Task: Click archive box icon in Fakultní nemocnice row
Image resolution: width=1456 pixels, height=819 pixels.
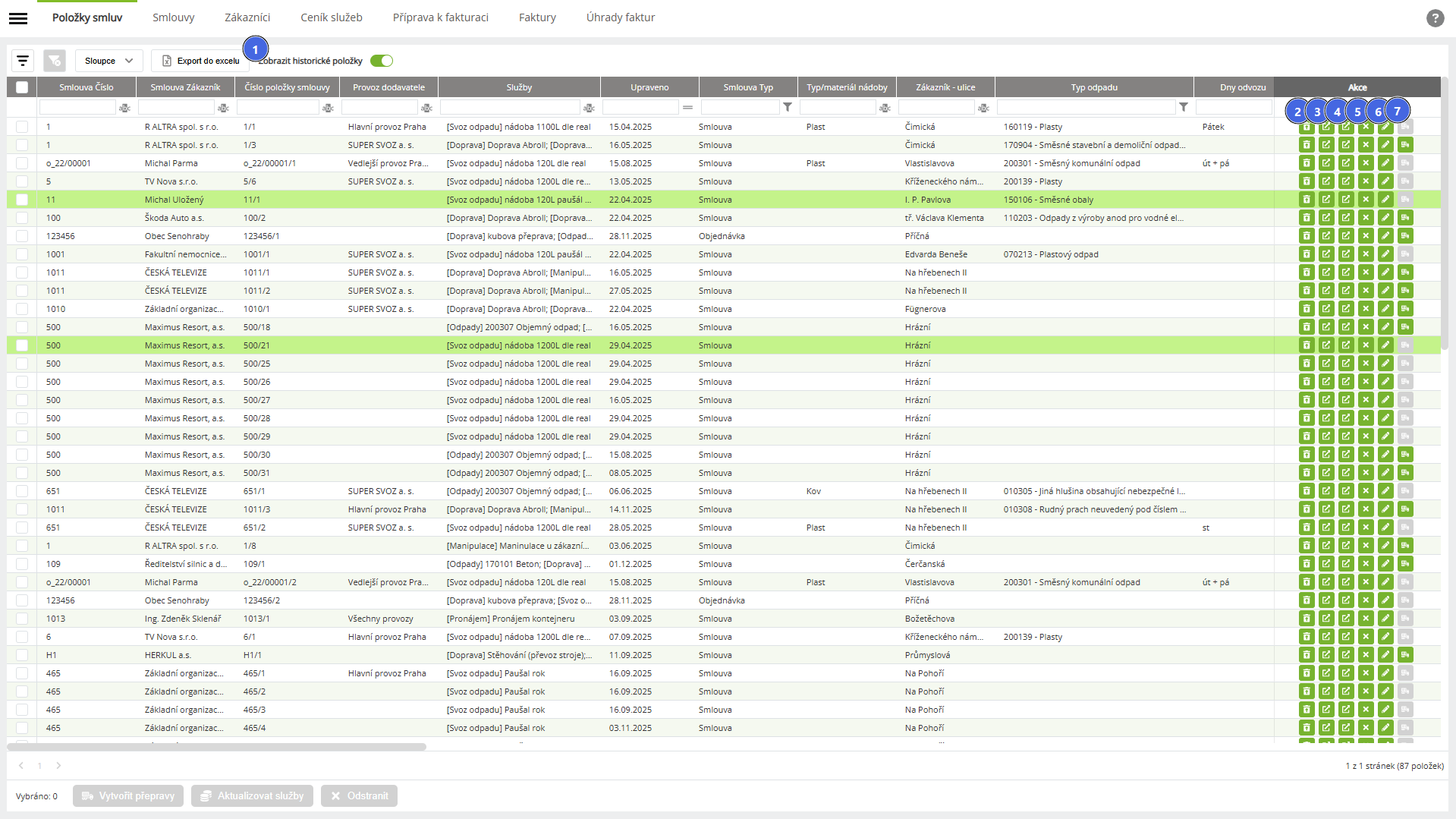Action: click(1307, 254)
